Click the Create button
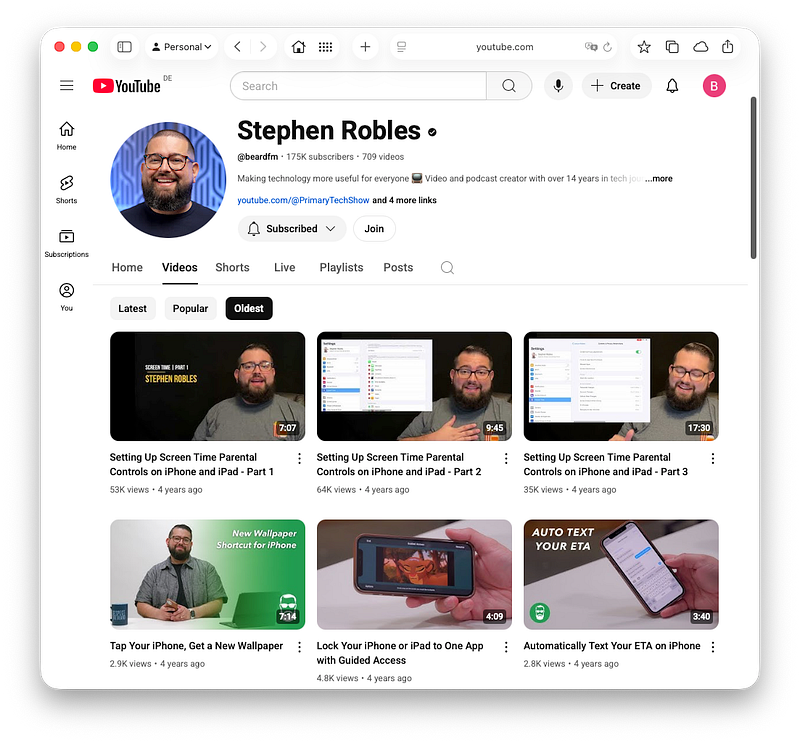 (616, 86)
